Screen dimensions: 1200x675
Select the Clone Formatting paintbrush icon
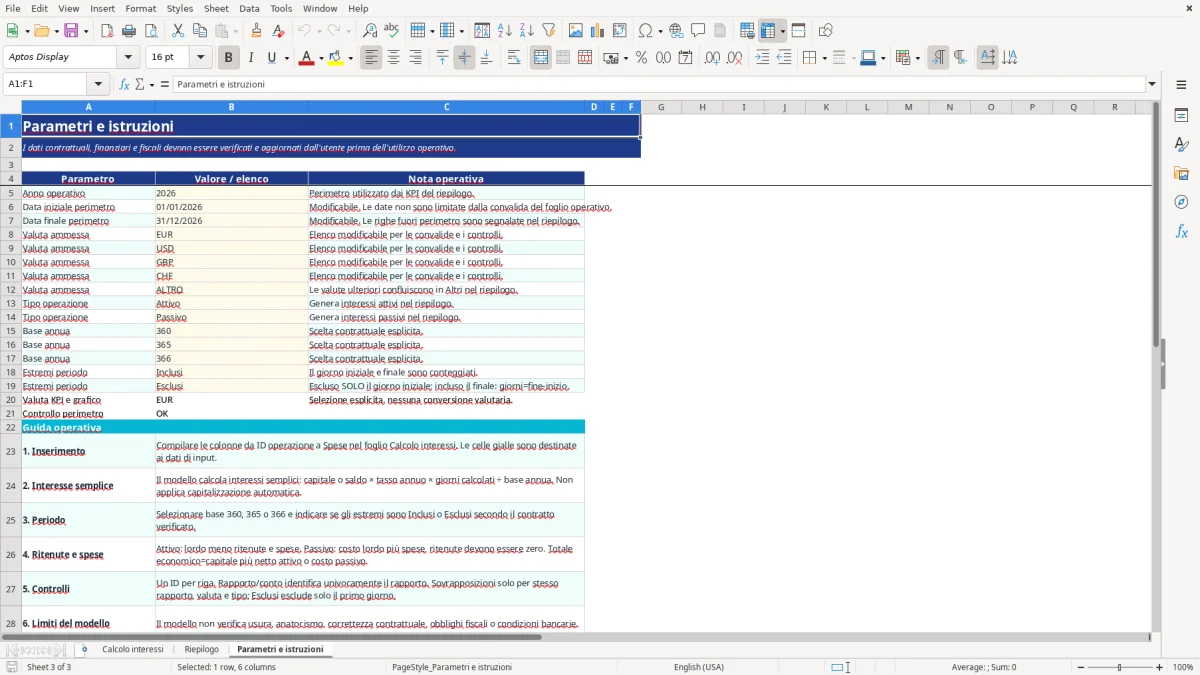[x=257, y=31]
